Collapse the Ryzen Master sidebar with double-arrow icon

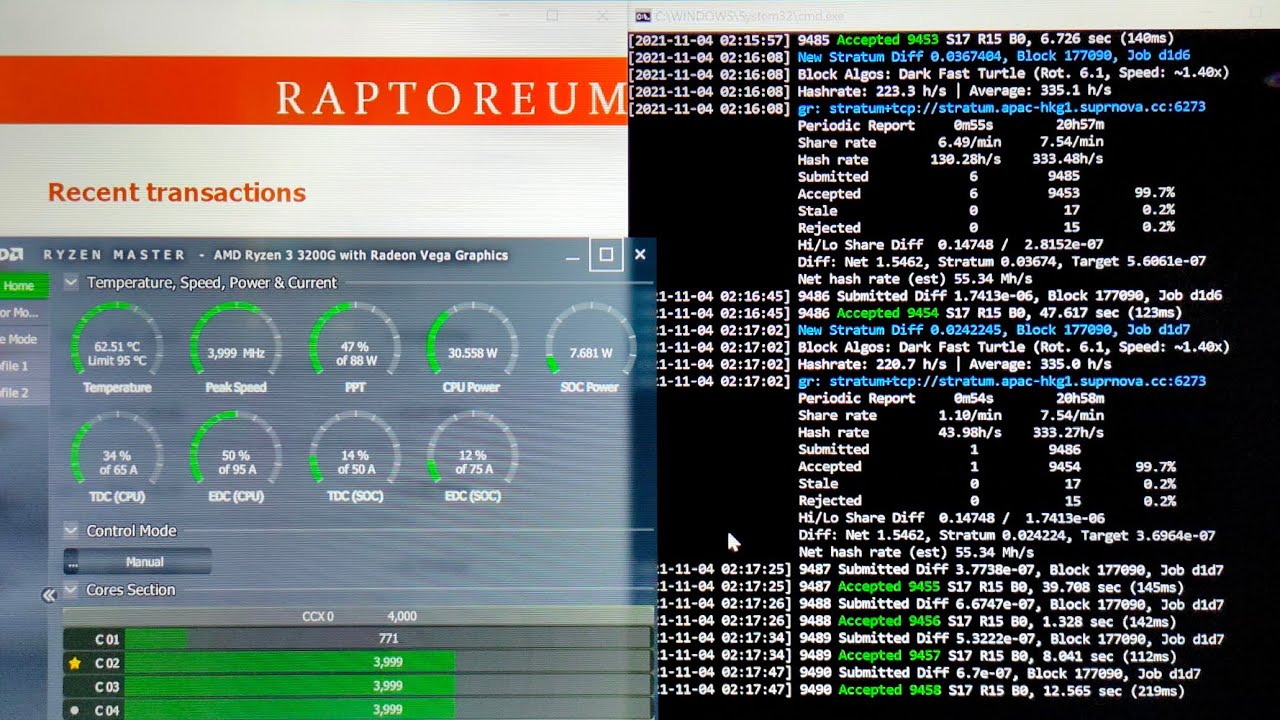[x=48, y=596]
